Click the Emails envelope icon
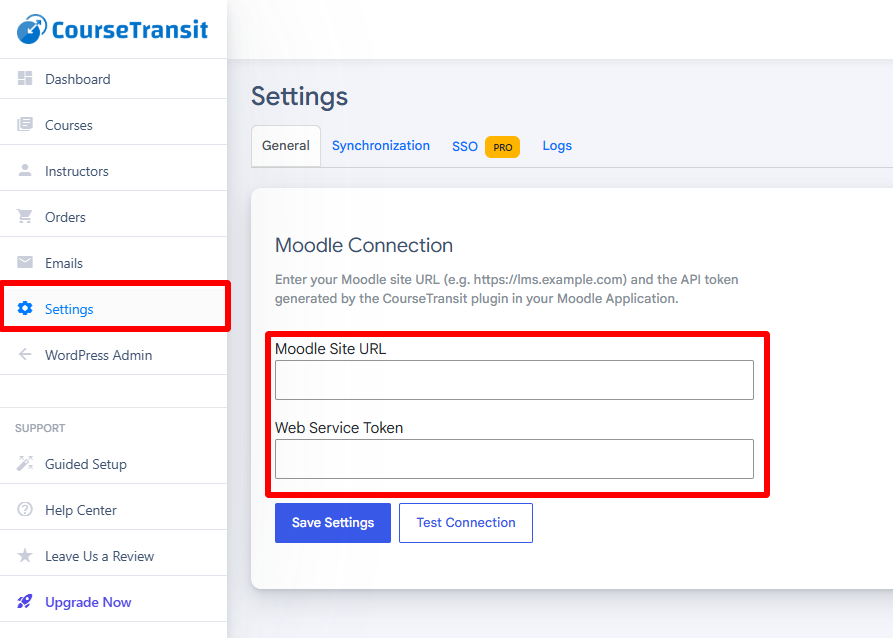 click(25, 262)
